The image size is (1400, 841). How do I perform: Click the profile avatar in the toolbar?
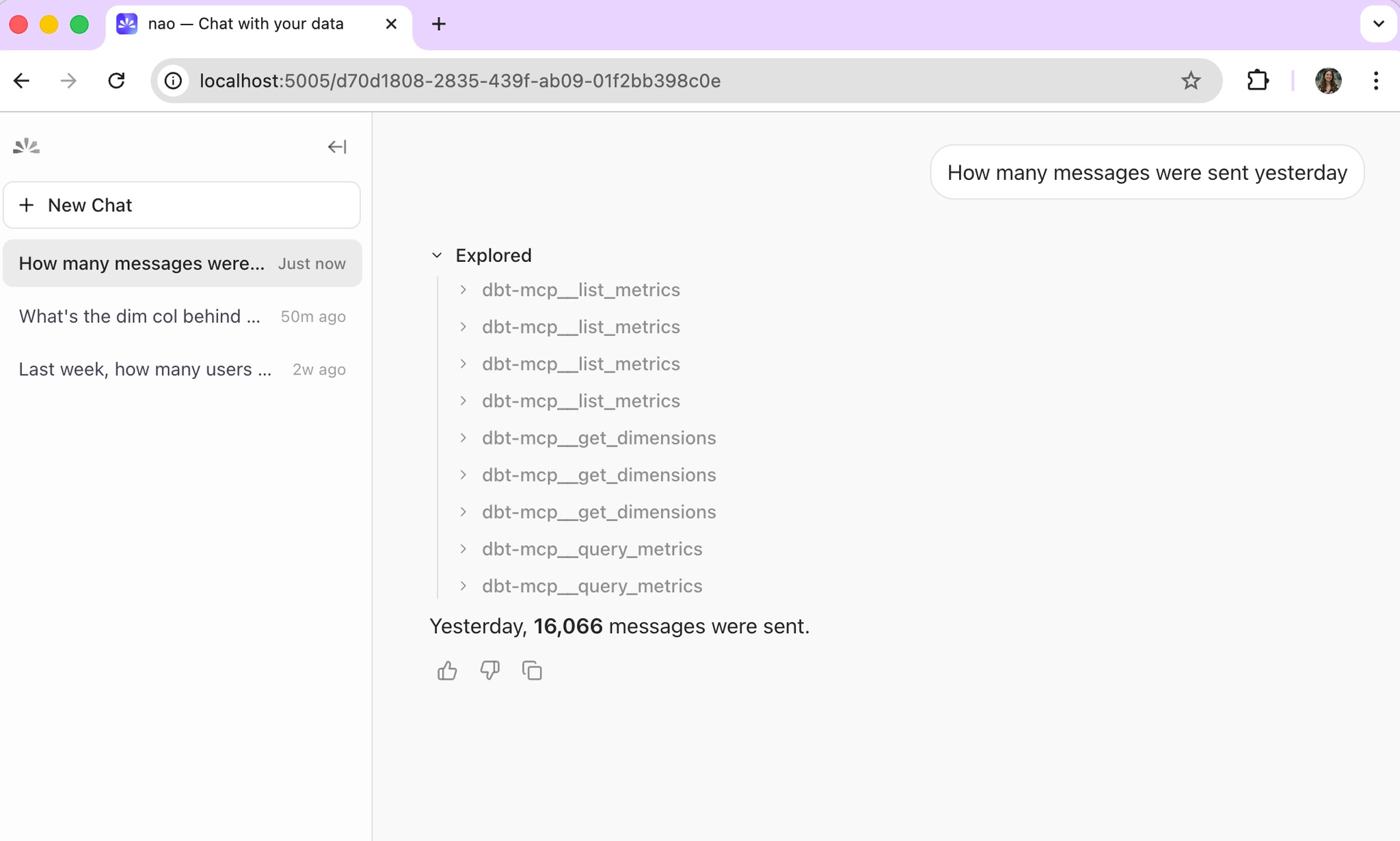[1329, 80]
